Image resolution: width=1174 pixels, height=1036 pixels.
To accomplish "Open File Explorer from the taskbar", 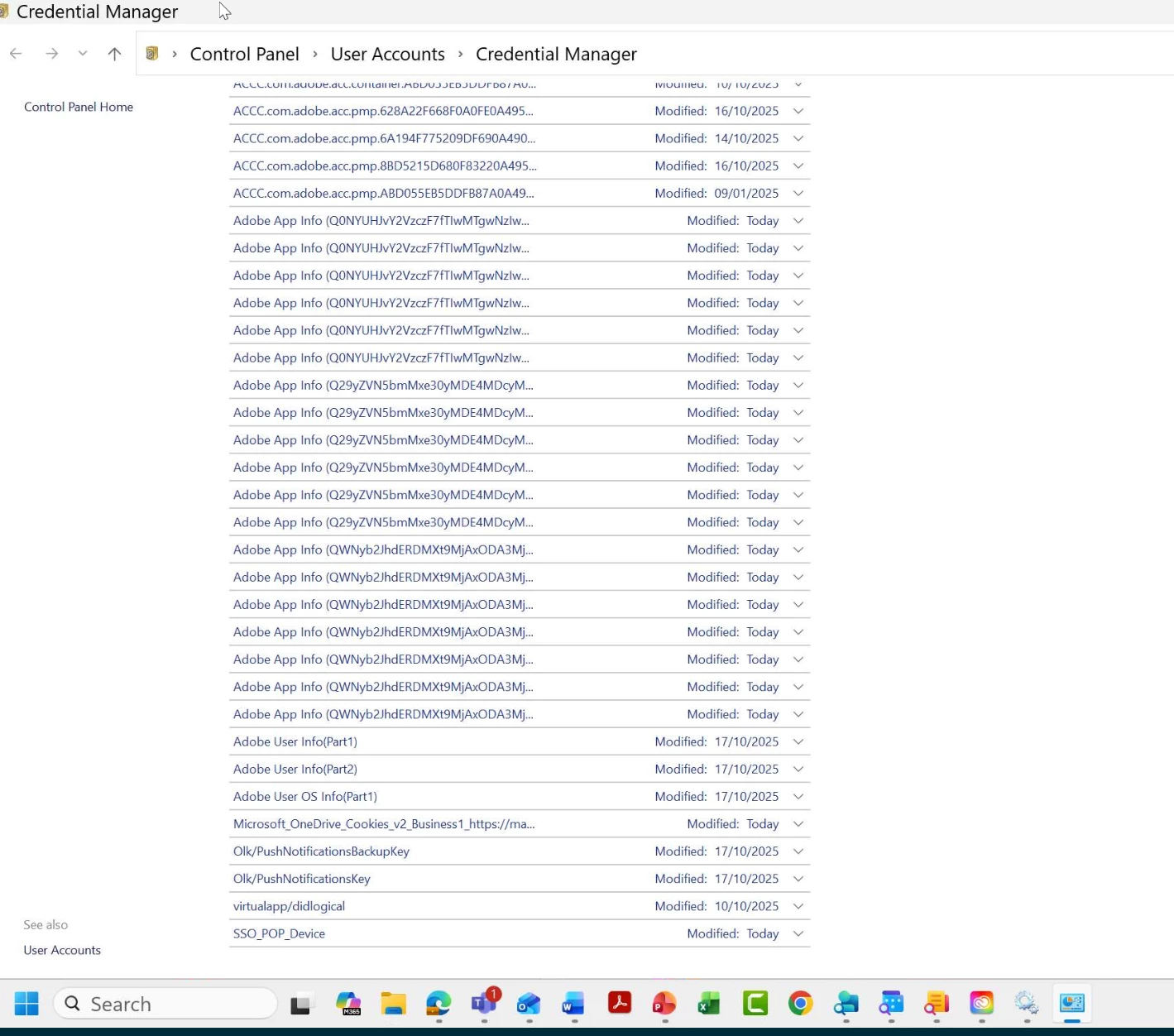I will (x=394, y=1004).
